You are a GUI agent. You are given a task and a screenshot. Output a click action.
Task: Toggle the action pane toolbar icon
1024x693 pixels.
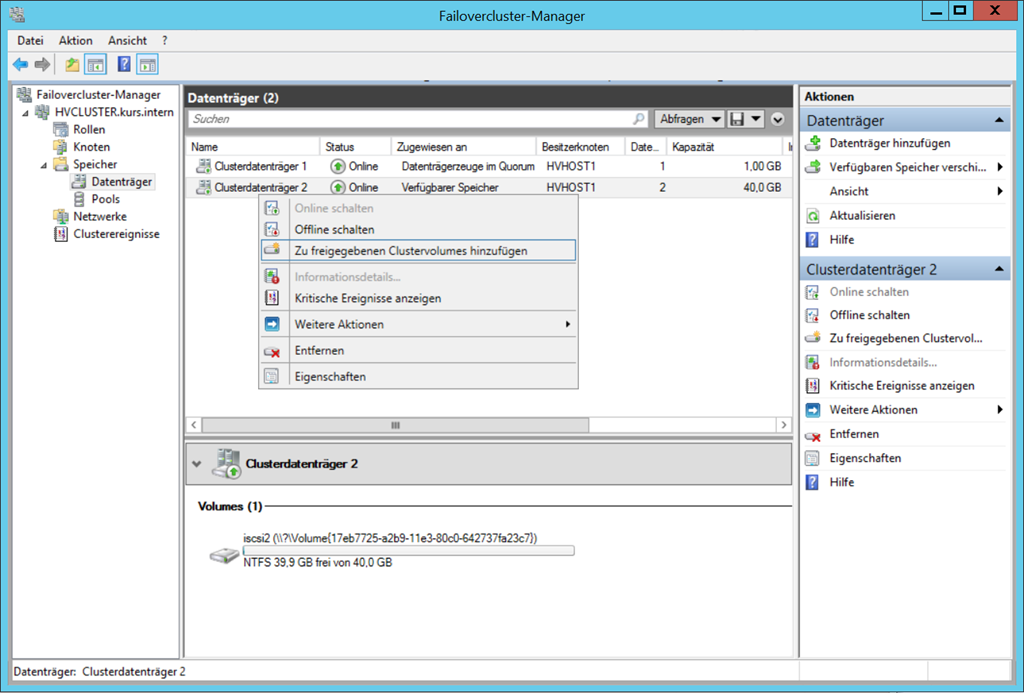148,64
